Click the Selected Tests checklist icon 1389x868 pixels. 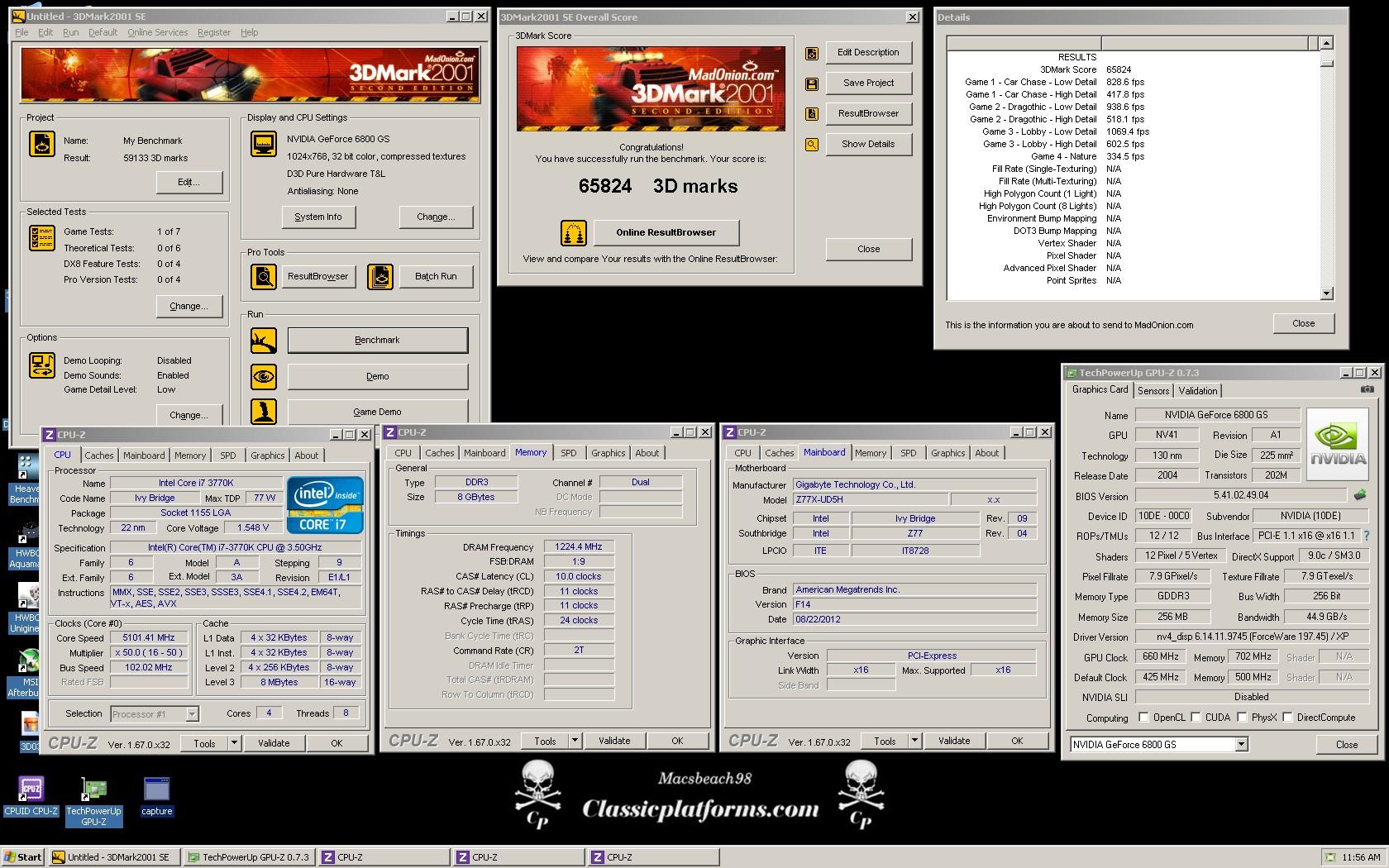pos(42,237)
